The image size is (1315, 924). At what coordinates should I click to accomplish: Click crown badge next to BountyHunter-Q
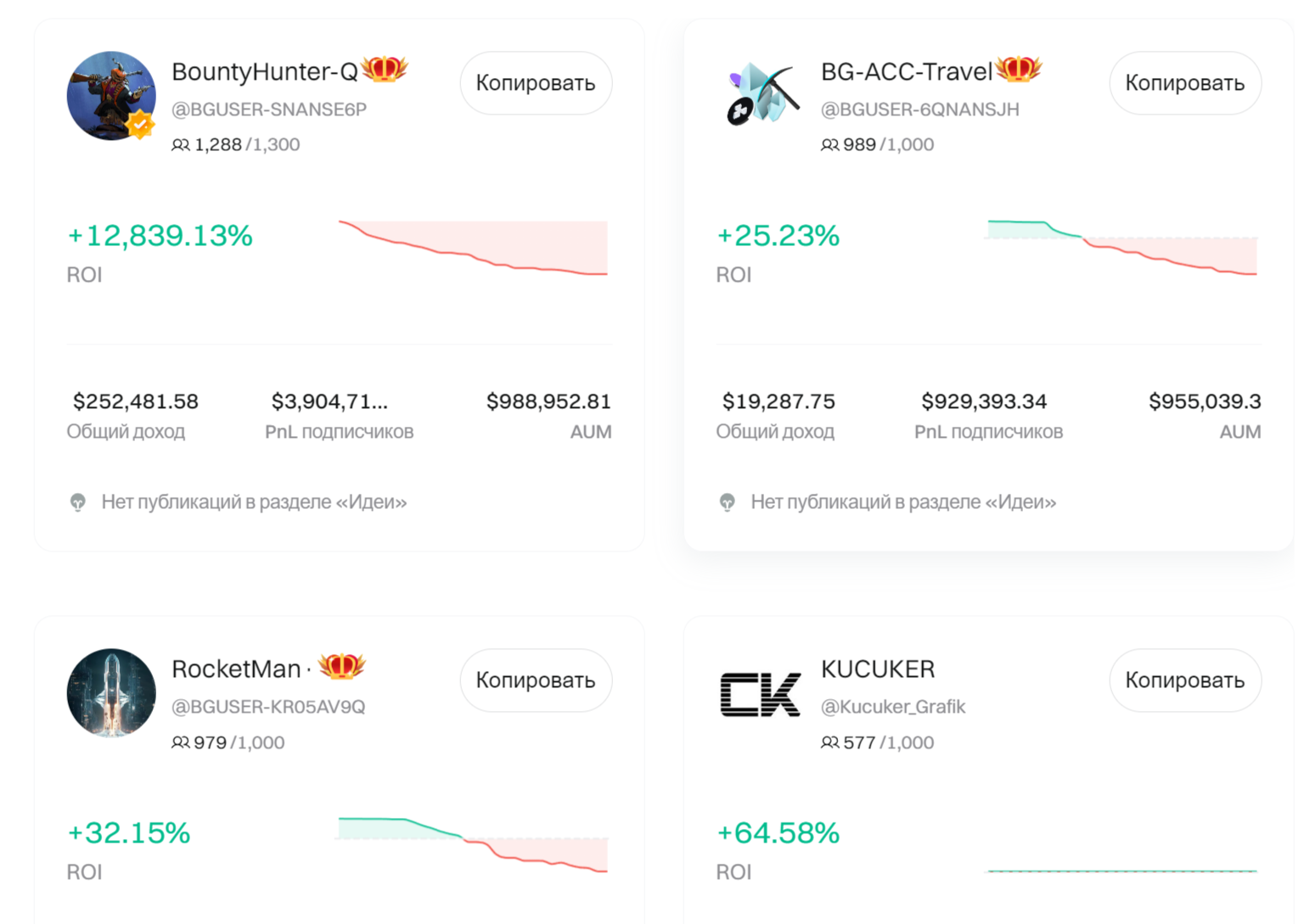click(385, 69)
